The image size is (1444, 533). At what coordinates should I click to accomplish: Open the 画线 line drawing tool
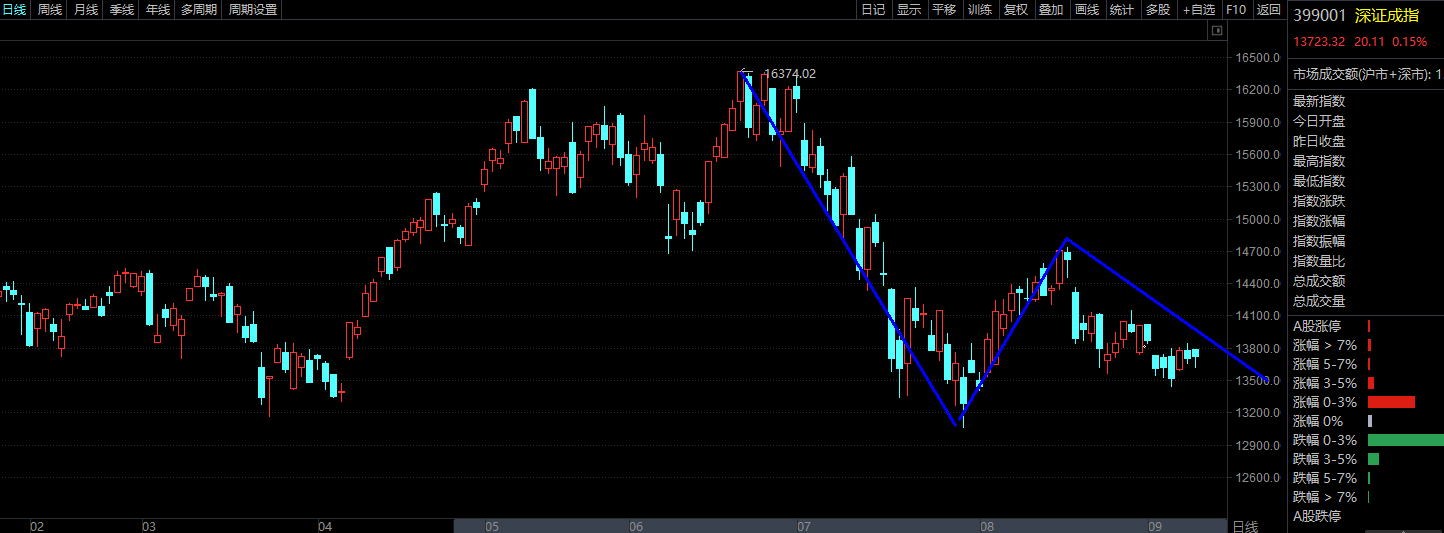click(x=1086, y=9)
